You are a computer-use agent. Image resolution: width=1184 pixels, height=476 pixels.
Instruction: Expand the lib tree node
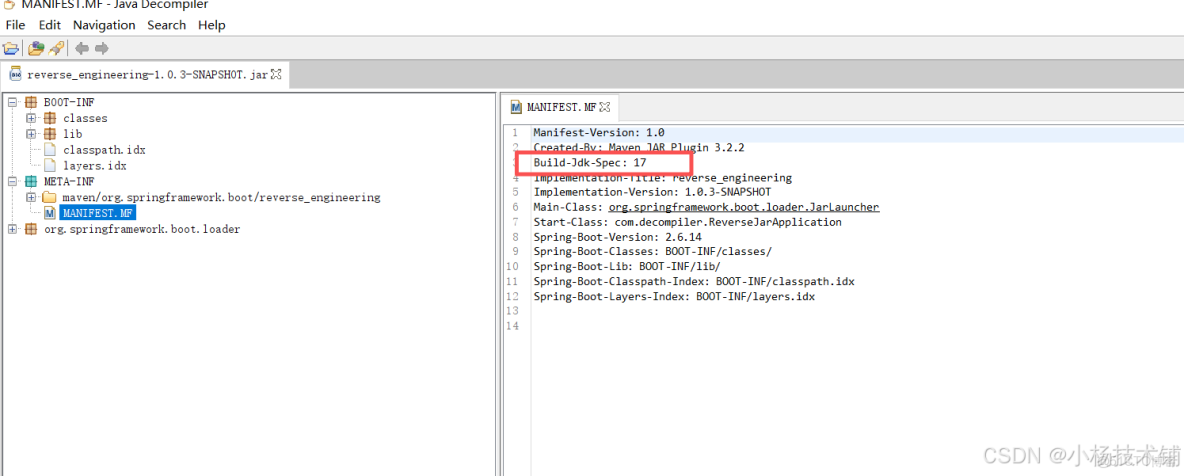31,134
